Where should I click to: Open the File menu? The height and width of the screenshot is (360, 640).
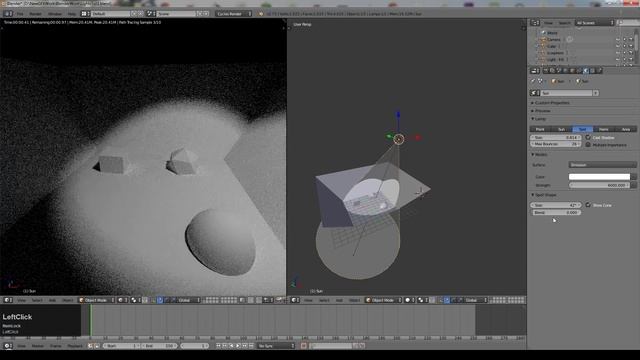coord(20,13)
